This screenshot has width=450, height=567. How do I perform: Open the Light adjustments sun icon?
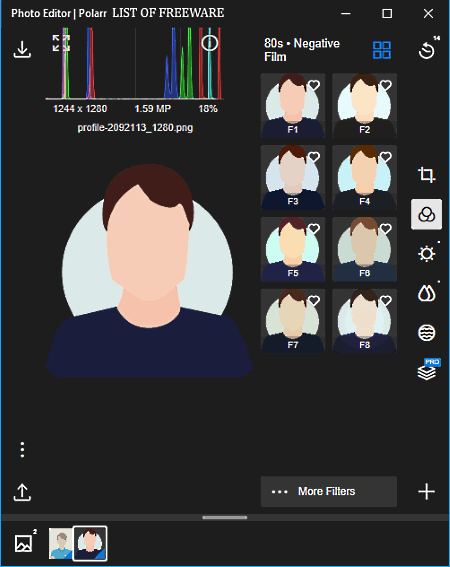pos(426,253)
